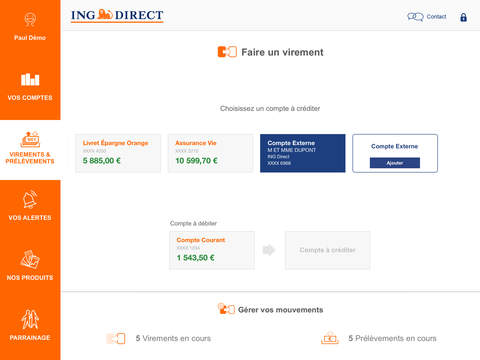Image resolution: width=480 pixels, height=360 pixels.
Task: Choose Compte Externe M et Mme Dupont
Action: click(303, 153)
